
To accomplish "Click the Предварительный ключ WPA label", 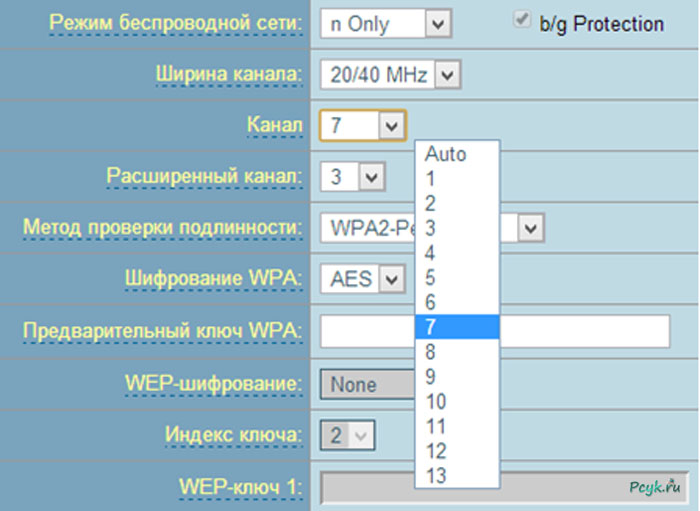I will click(162, 331).
